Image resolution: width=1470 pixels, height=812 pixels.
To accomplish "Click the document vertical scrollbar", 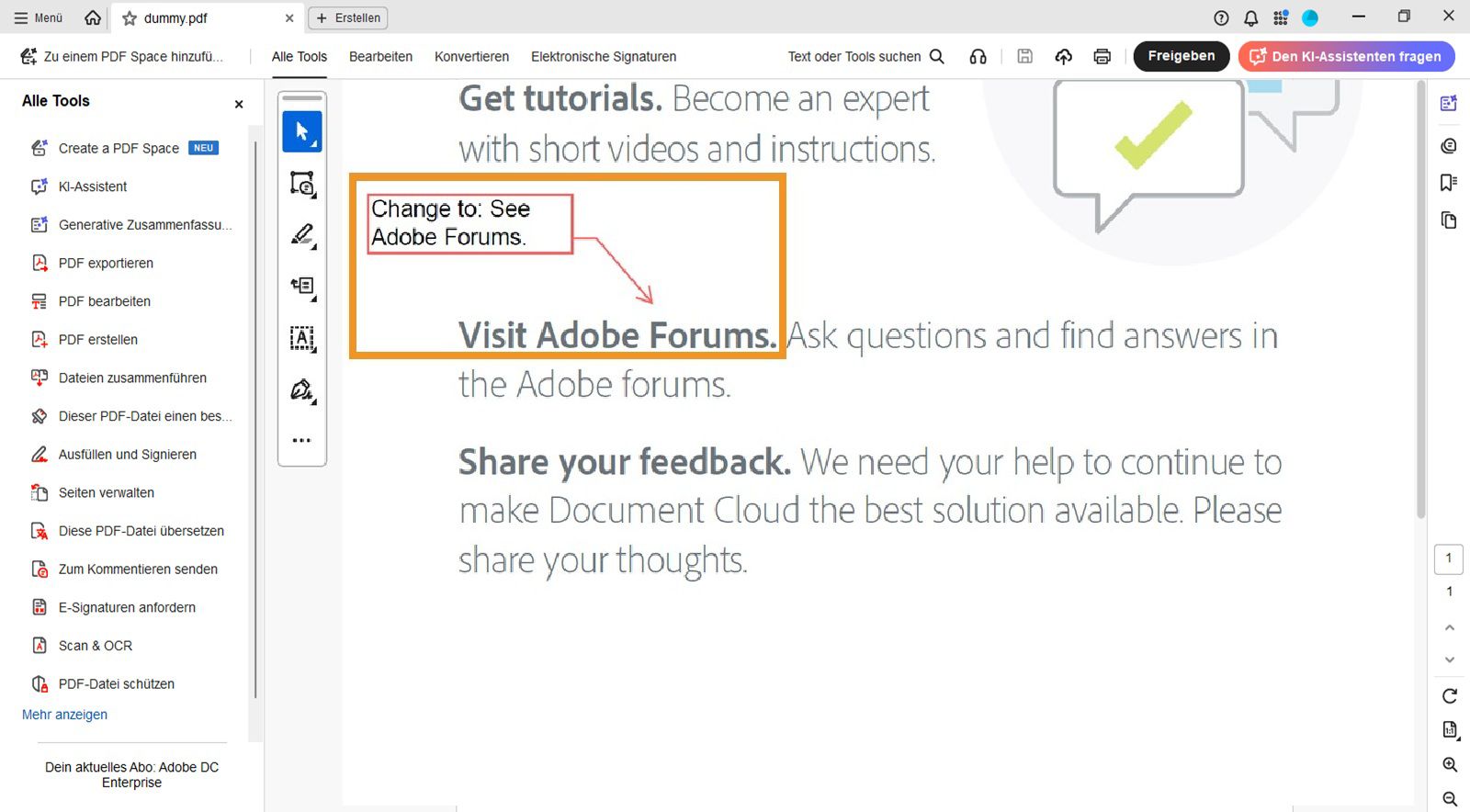I will tap(1420, 299).
